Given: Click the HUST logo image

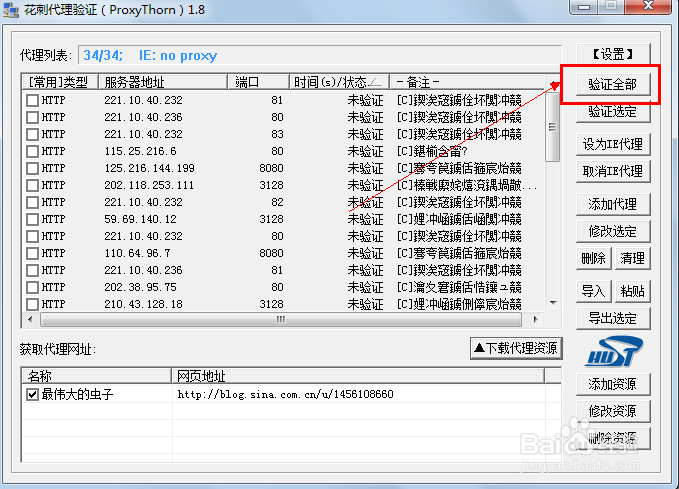Looking at the screenshot, I should [614, 351].
